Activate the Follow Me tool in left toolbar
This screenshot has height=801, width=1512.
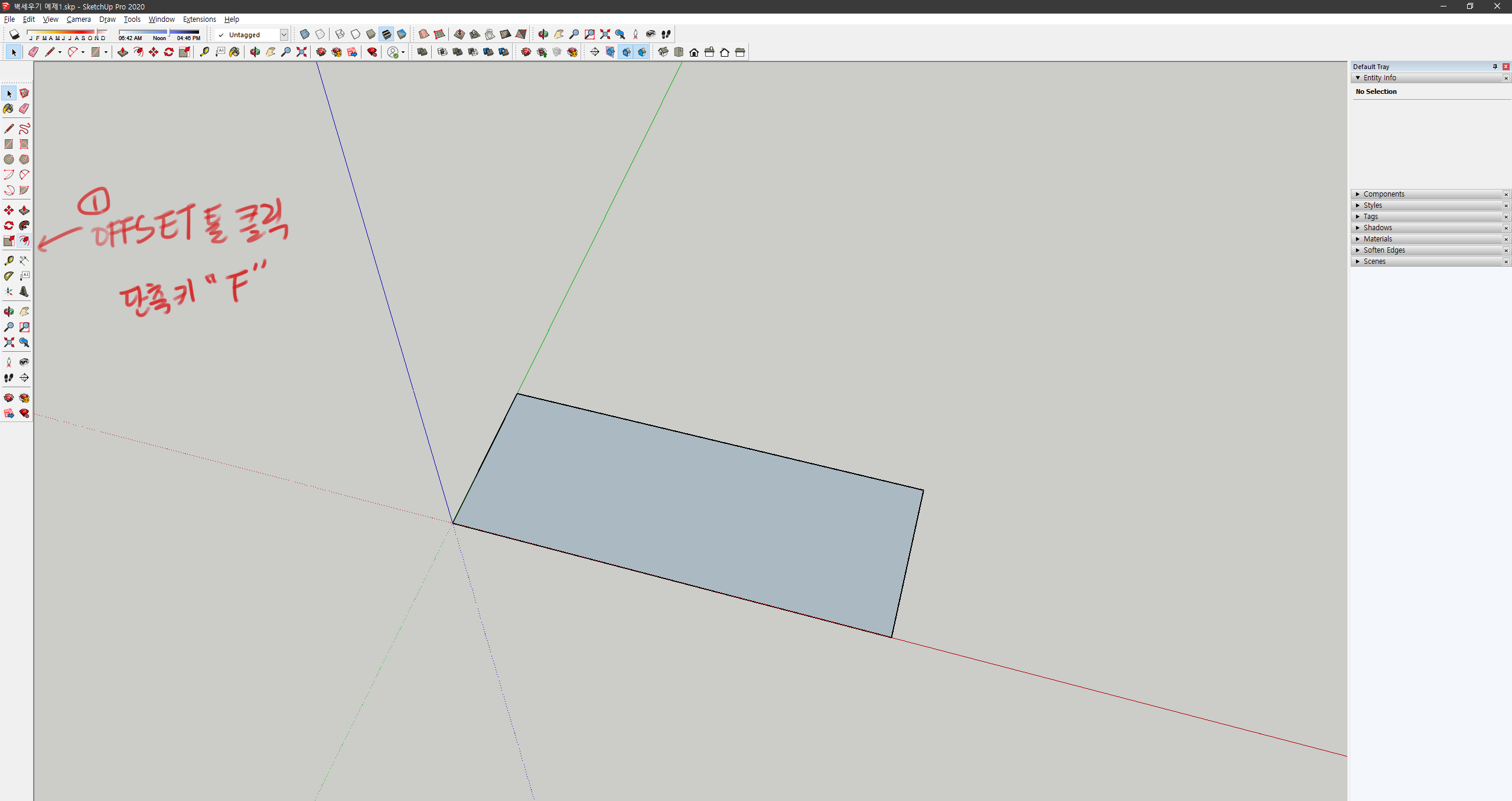24,225
